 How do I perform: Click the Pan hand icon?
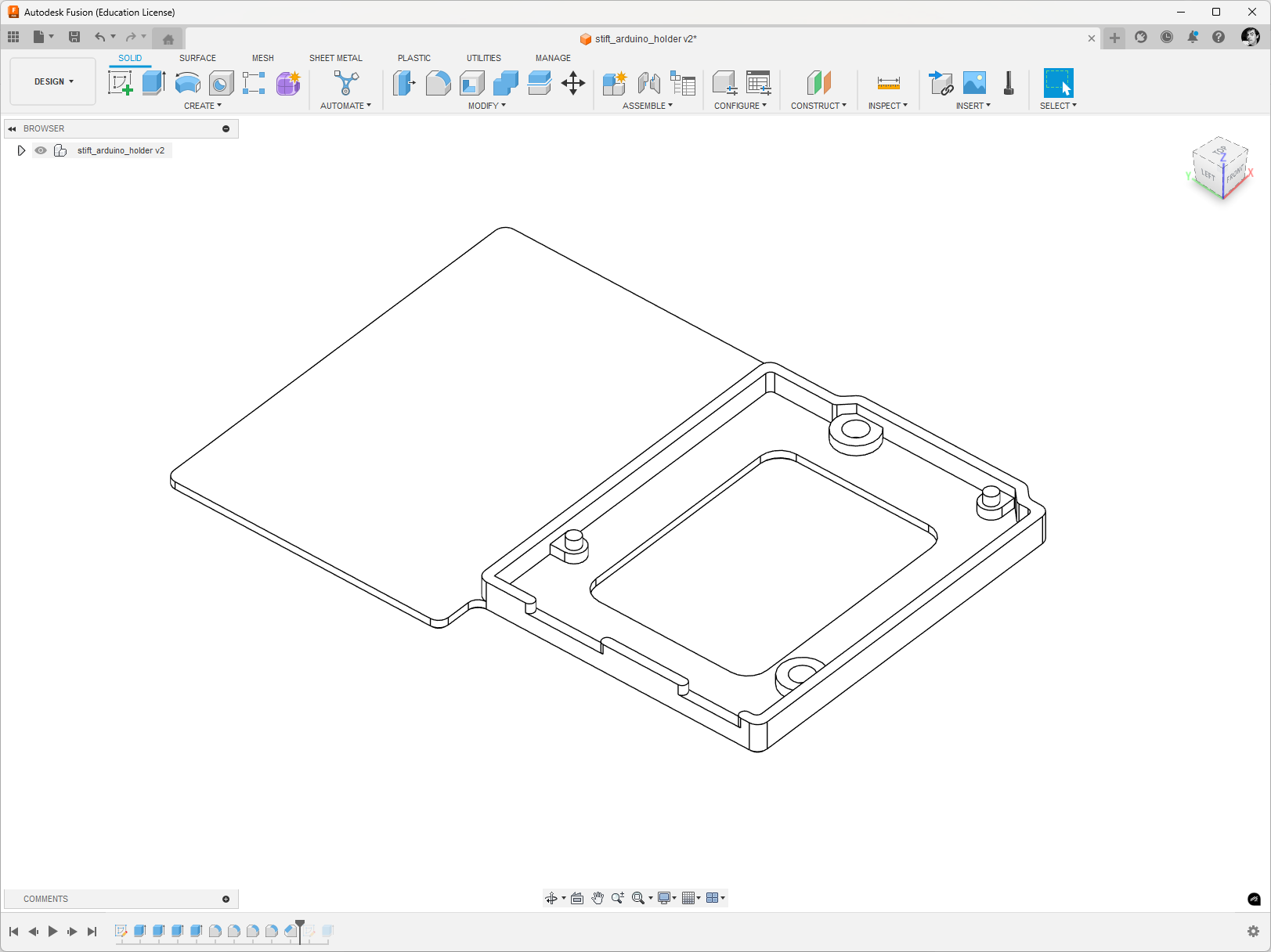pyautogui.click(x=598, y=898)
